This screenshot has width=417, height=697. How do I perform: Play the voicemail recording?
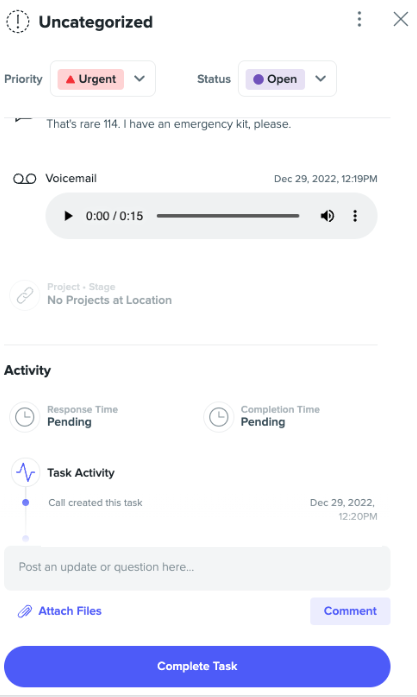click(68, 216)
